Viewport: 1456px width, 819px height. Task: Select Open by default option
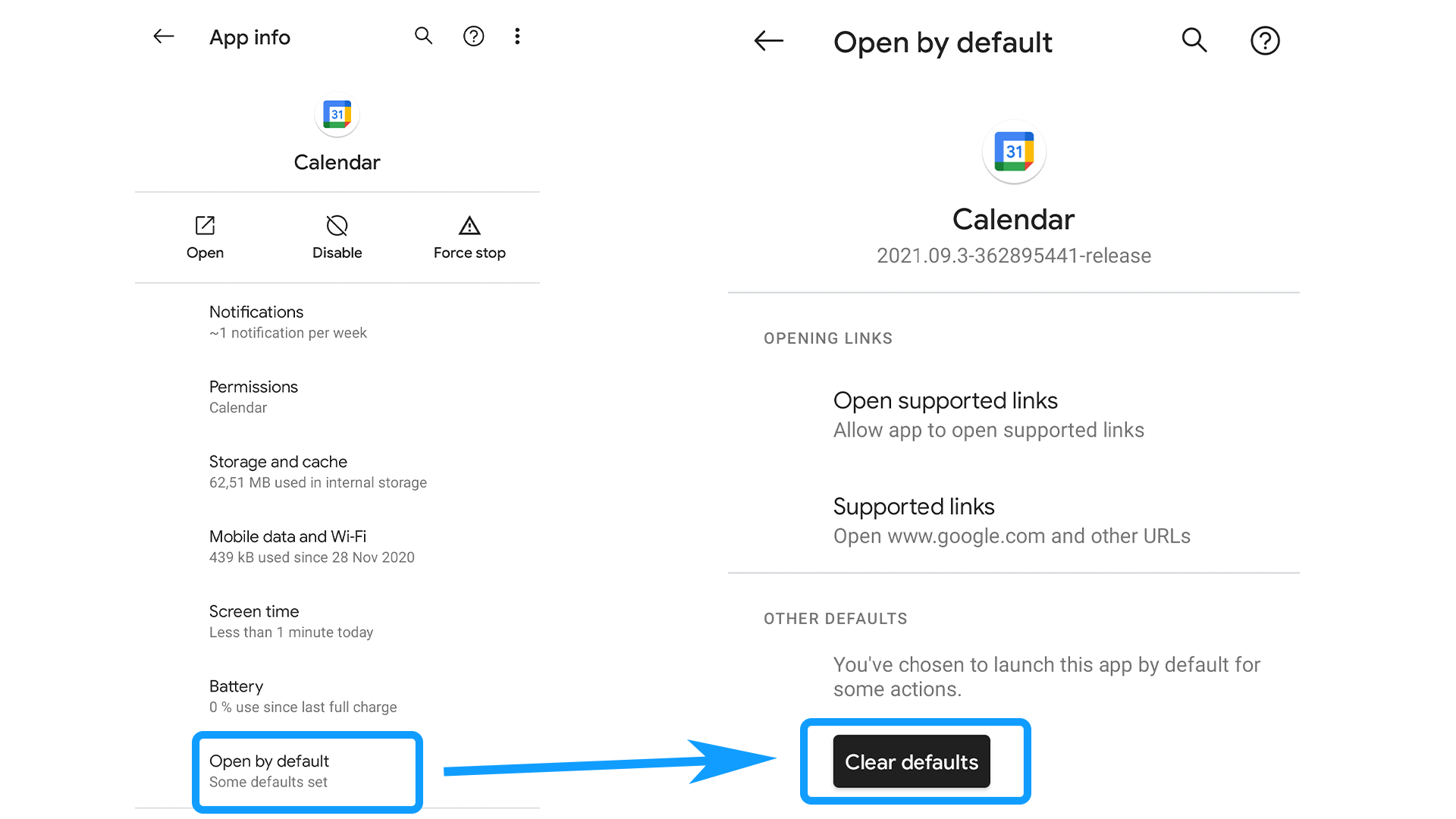(307, 771)
